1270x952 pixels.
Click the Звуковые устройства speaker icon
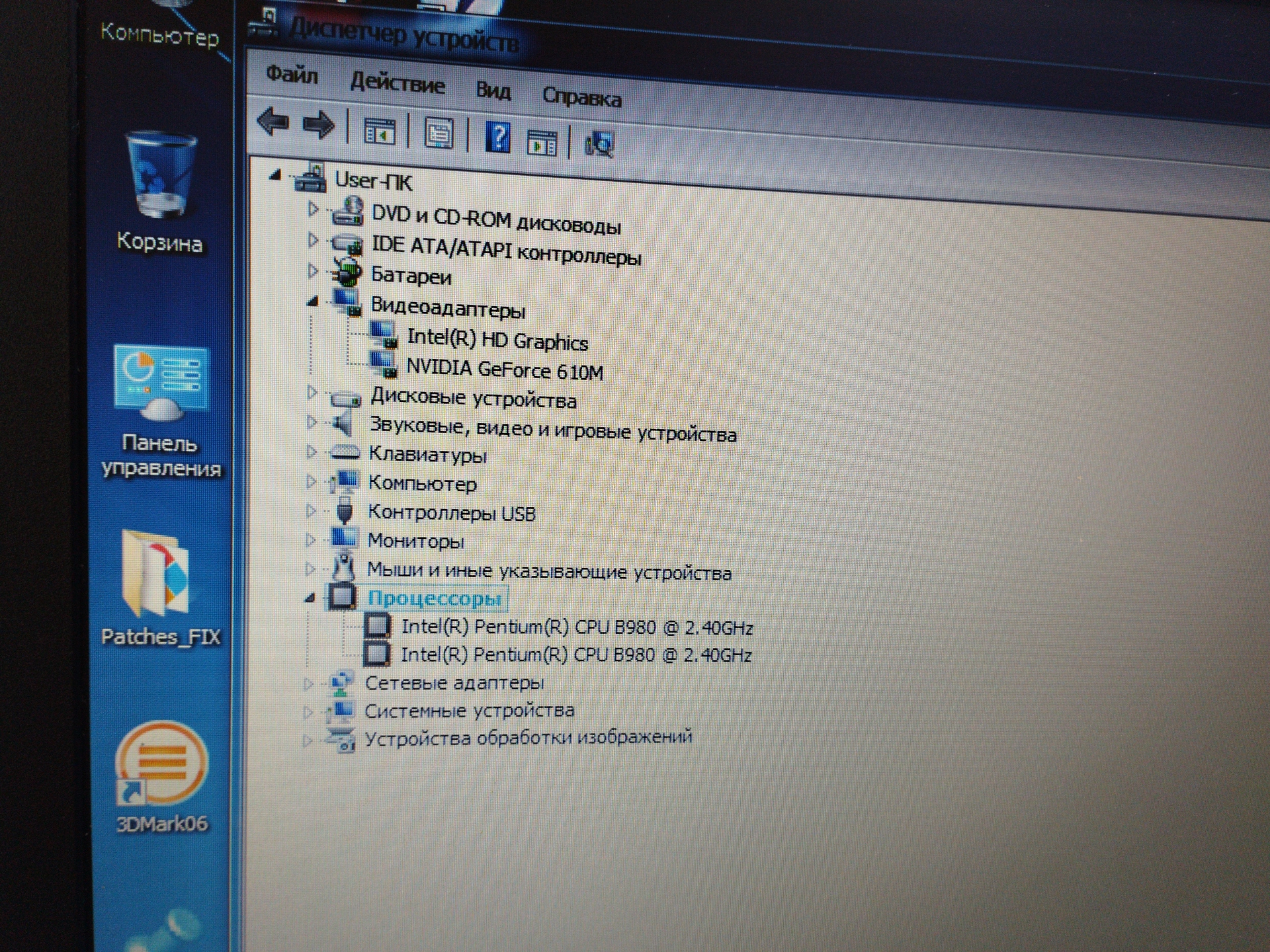coord(342,423)
